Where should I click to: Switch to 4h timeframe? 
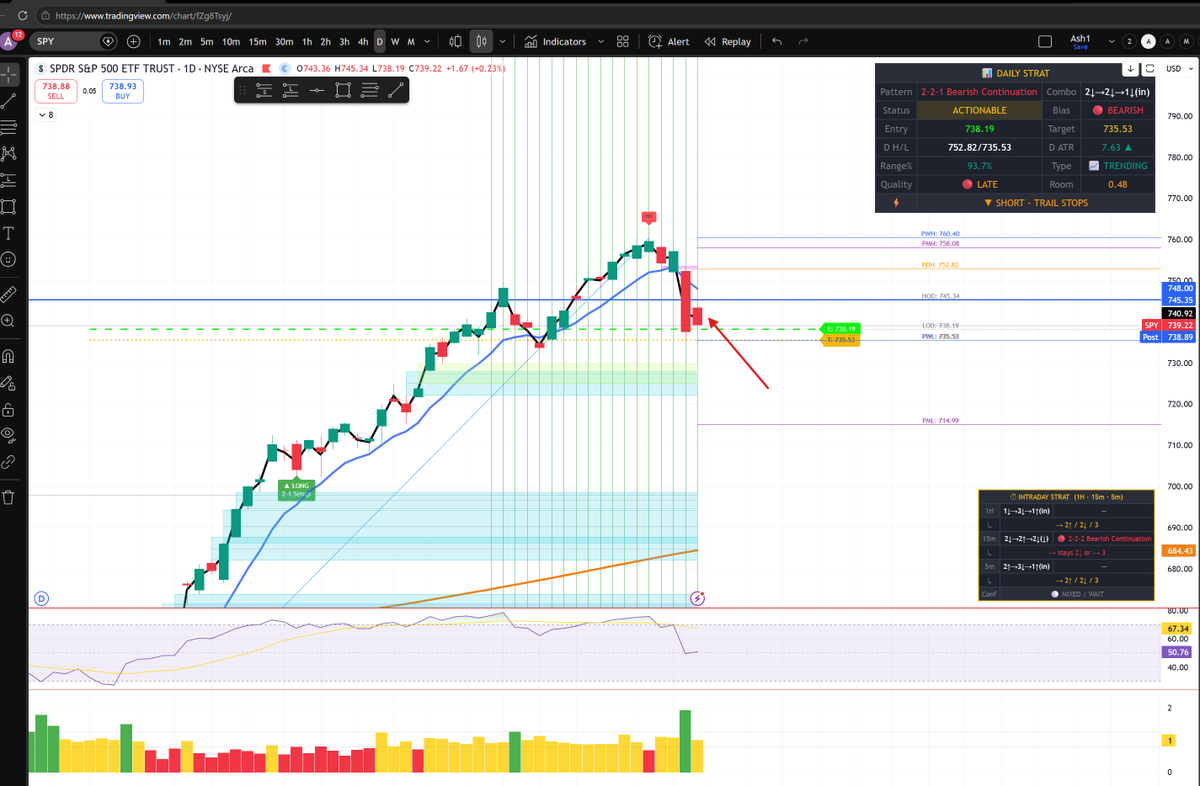(363, 42)
